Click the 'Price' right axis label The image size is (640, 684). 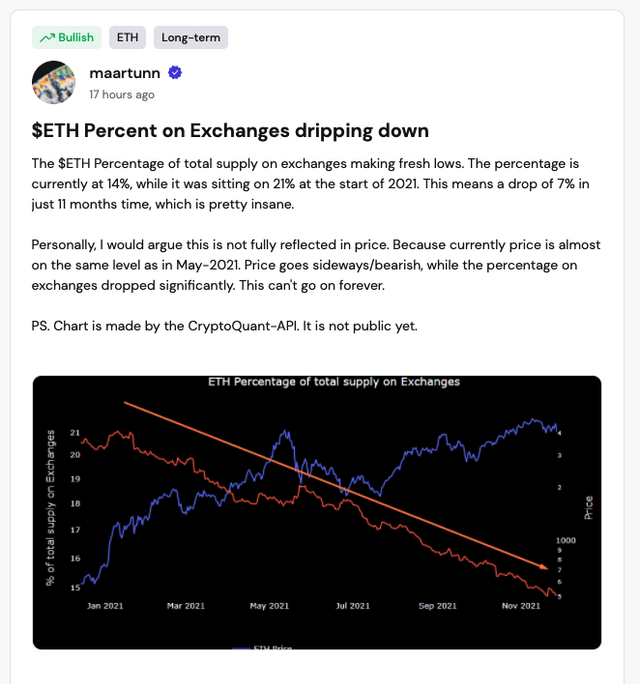589,507
